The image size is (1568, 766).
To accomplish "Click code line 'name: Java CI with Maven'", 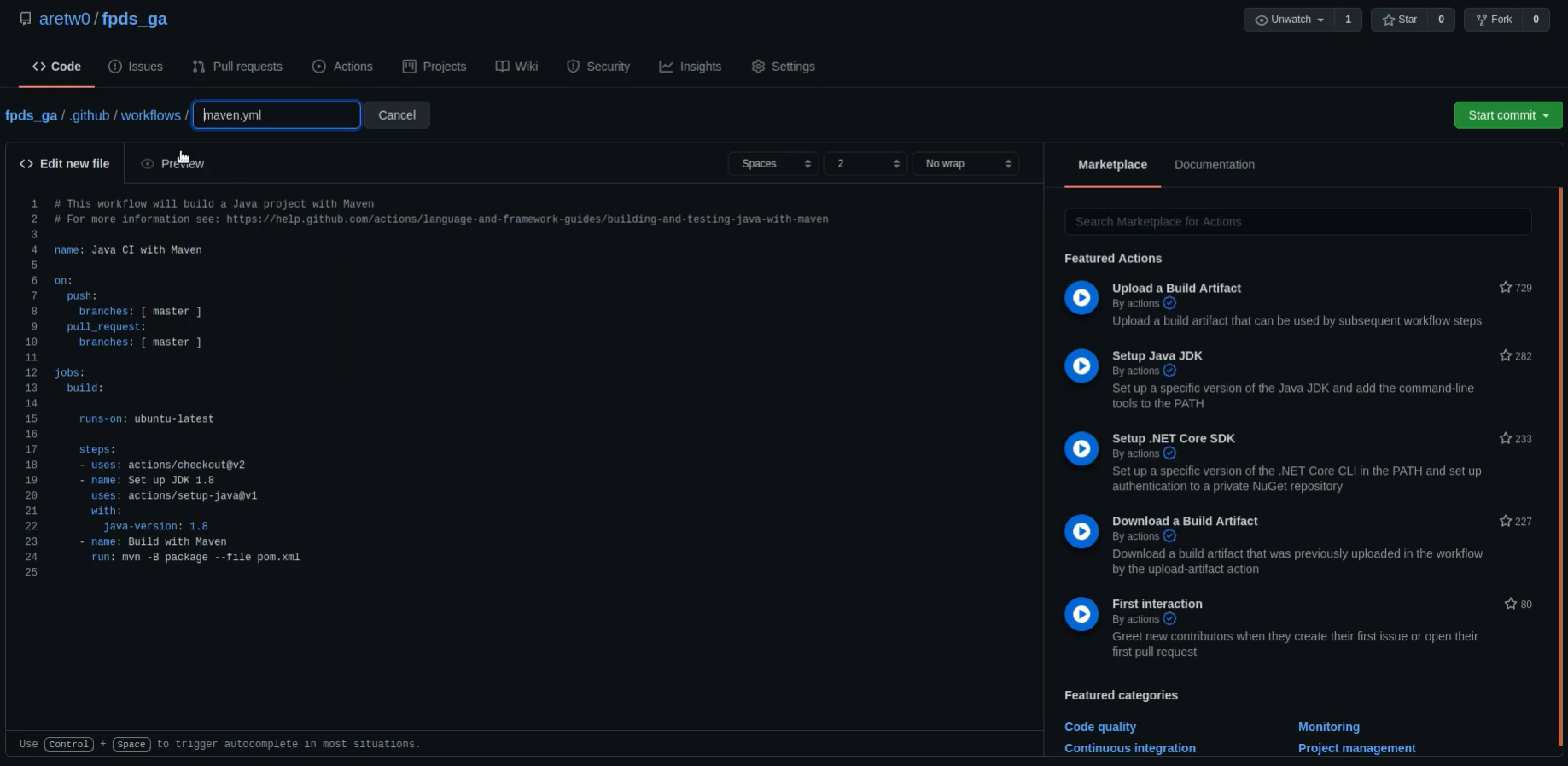I will point(128,250).
